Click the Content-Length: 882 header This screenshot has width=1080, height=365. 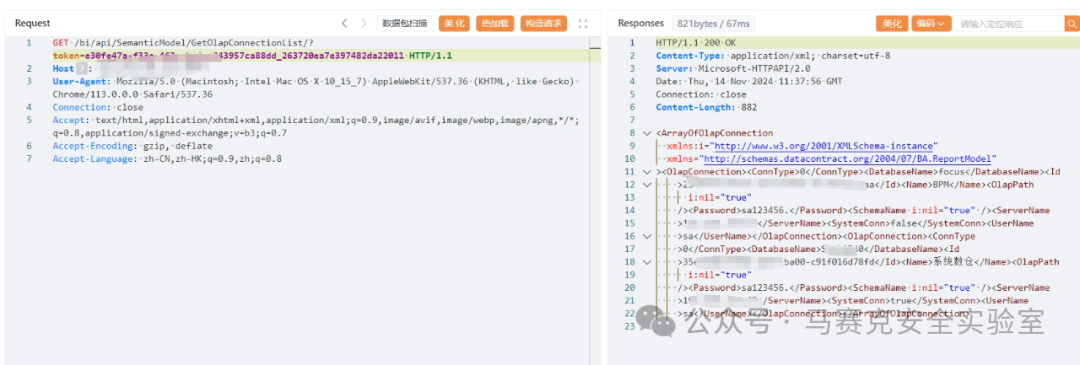(707, 107)
